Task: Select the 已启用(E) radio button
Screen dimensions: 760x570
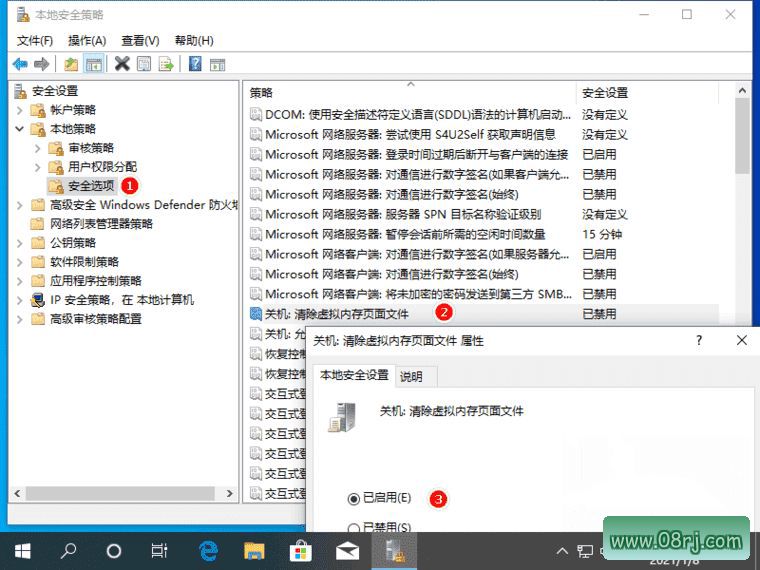Action: point(354,498)
